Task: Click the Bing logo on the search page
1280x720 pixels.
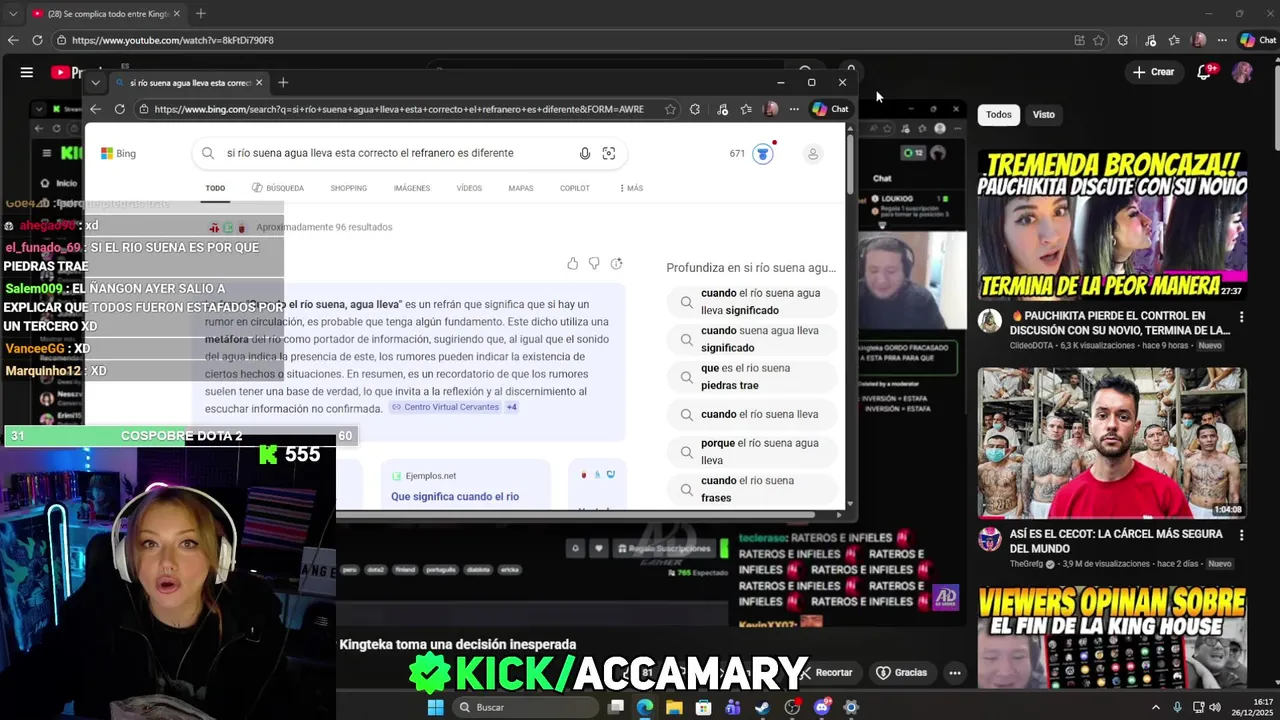Action: [118, 153]
